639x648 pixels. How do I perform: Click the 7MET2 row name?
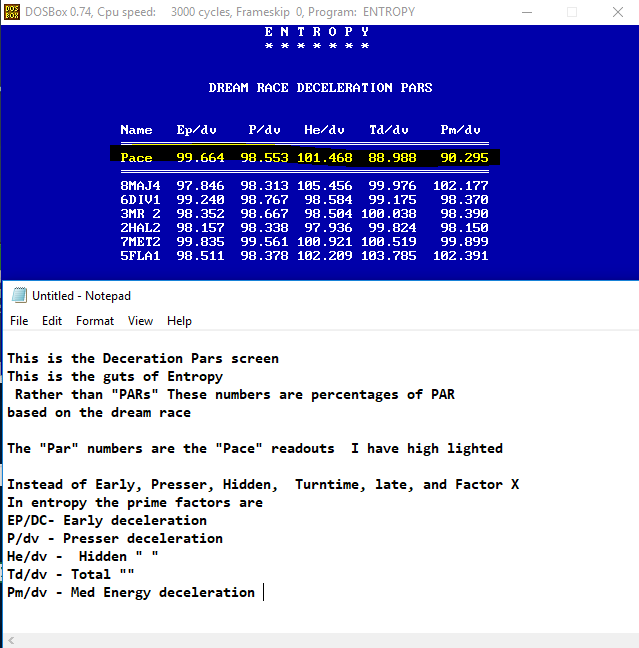point(140,242)
